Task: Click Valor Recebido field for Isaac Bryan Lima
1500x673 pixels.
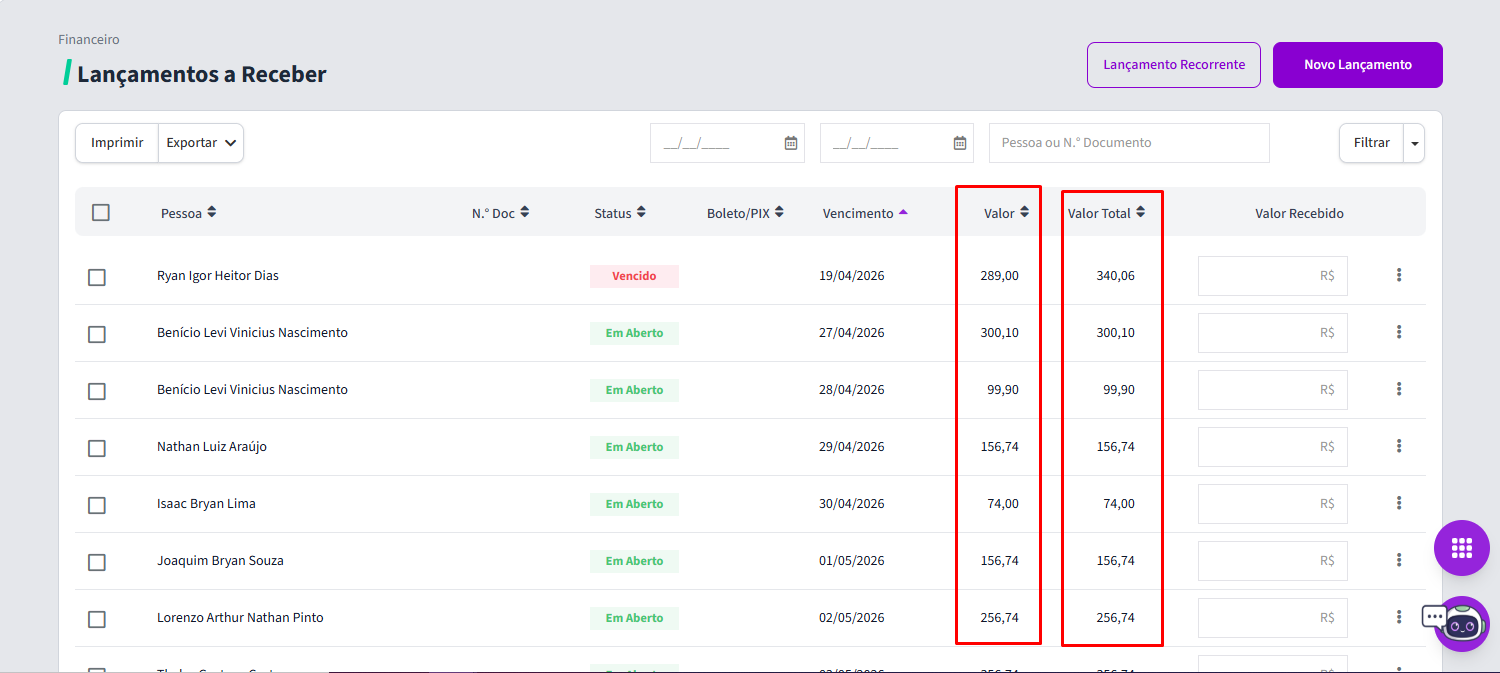Action: 1273,504
